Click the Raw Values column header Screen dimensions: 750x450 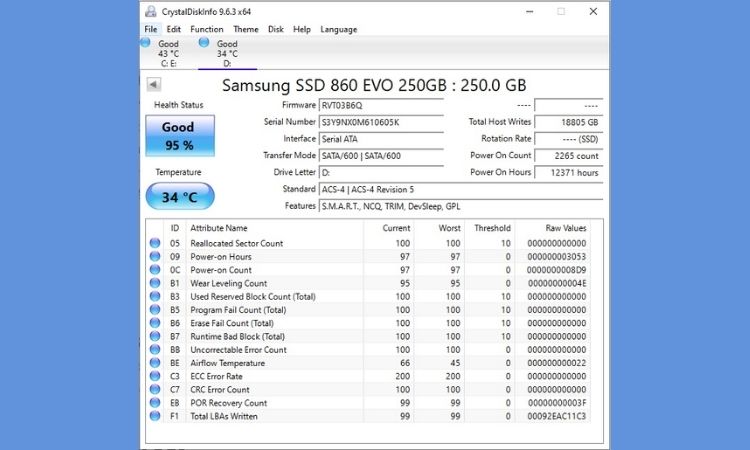point(566,228)
